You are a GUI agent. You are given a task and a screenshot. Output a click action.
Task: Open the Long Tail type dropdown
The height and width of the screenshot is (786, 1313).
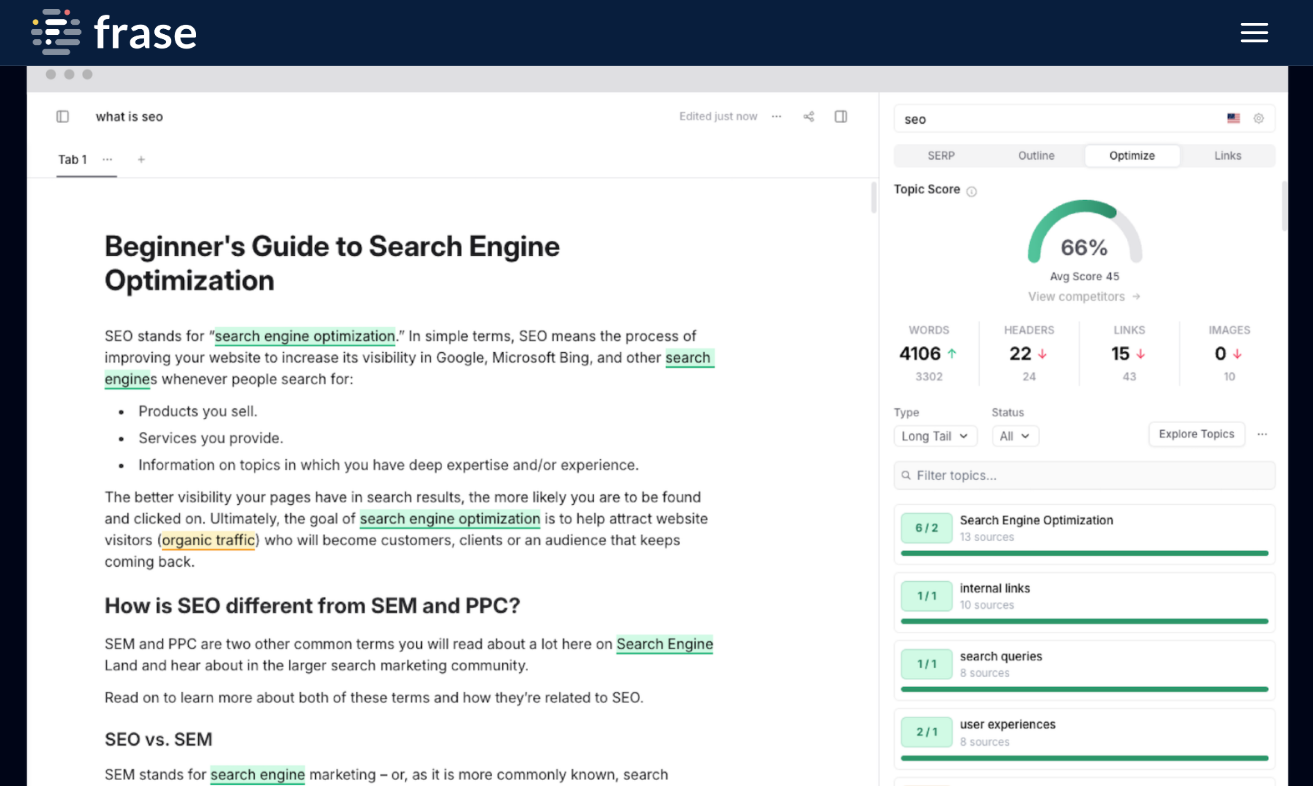(935, 436)
